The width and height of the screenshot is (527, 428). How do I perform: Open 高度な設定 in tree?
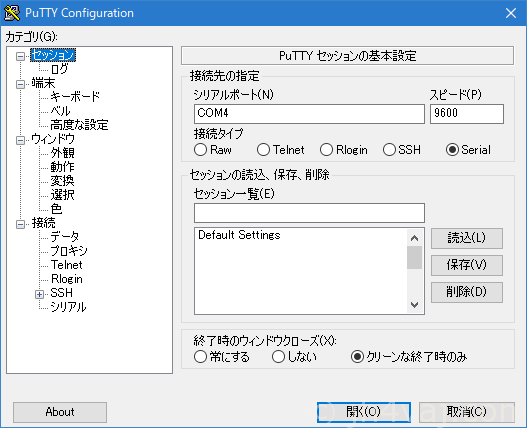click(x=79, y=125)
